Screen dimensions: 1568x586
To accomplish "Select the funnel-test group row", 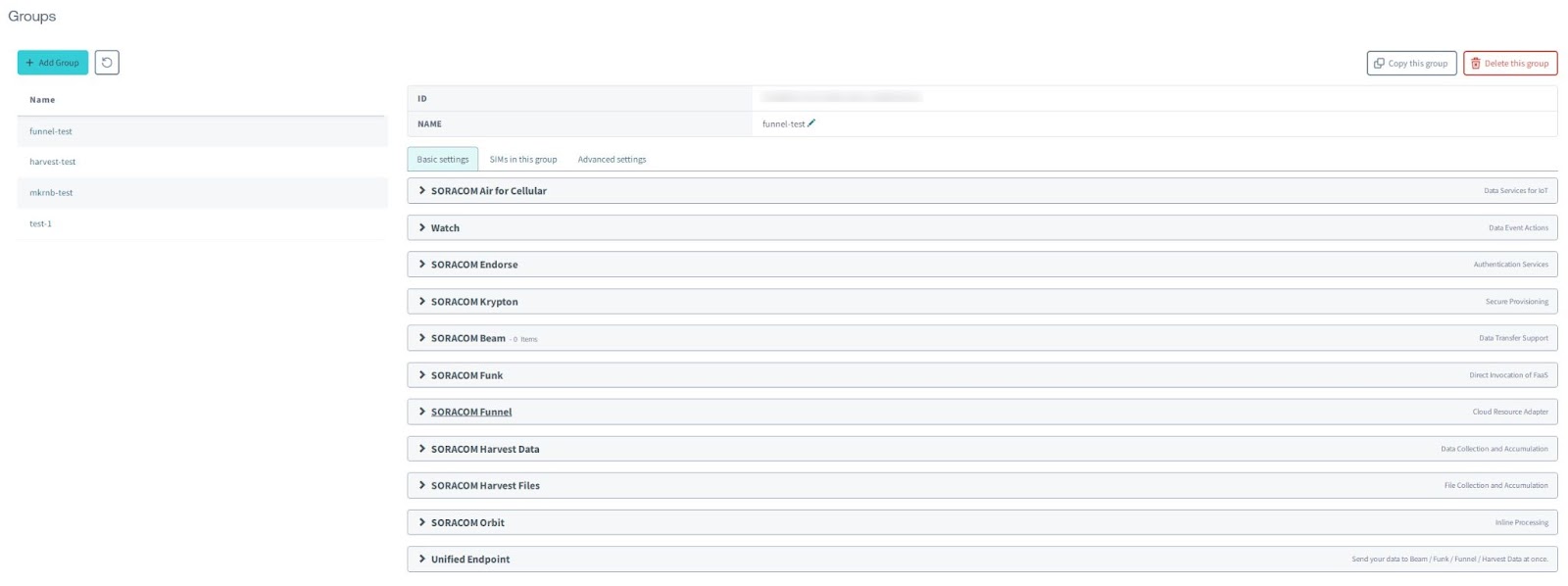I will (202, 131).
